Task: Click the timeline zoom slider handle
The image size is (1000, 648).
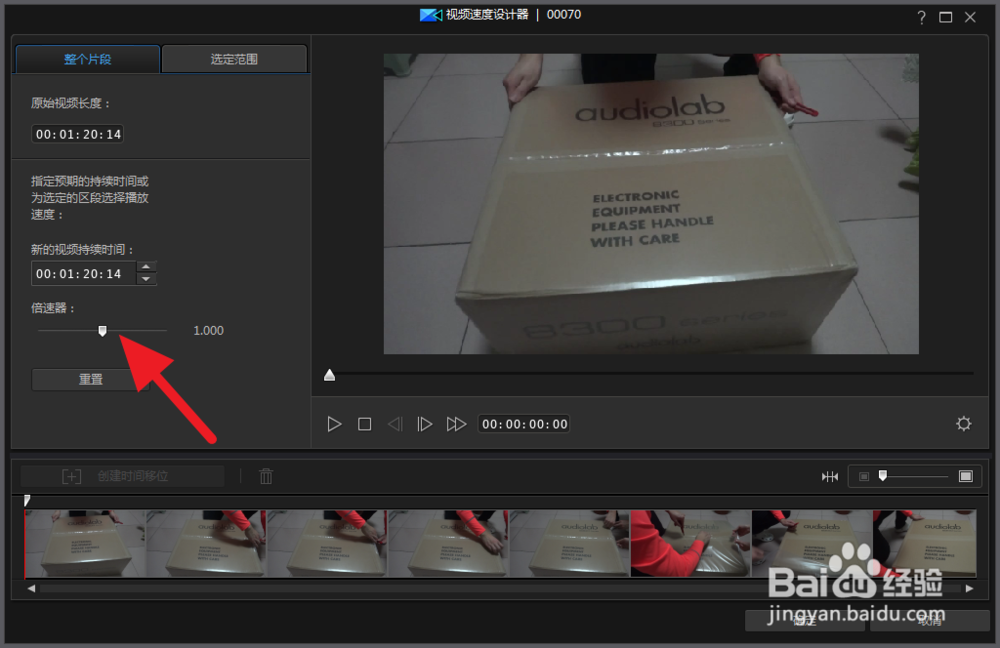Action: (x=883, y=475)
